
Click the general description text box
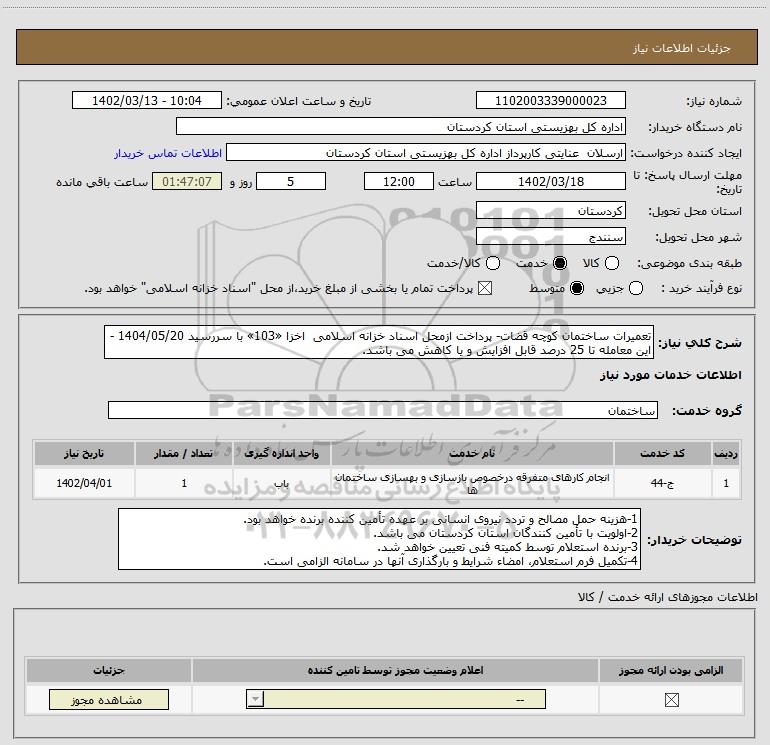(379, 342)
